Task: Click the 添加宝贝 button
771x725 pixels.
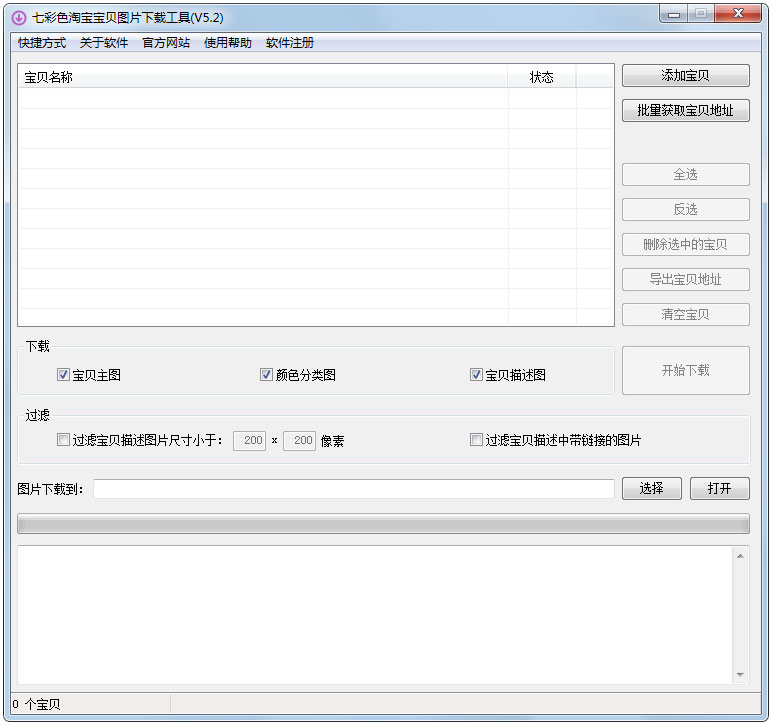Action: 685,76
